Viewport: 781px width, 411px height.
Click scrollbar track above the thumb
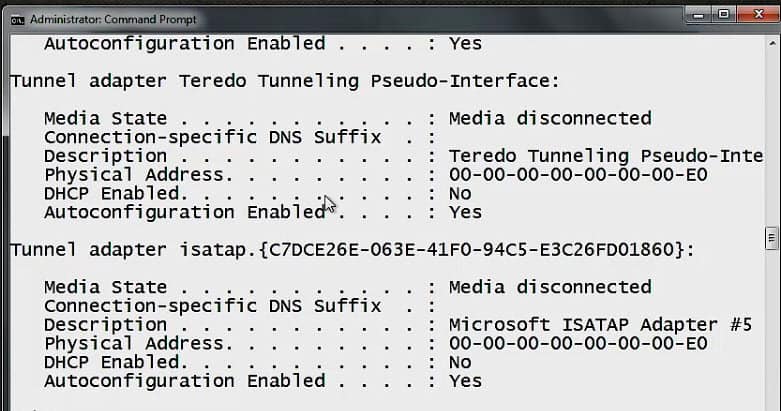pyautogui.click(x=772, y=137)
